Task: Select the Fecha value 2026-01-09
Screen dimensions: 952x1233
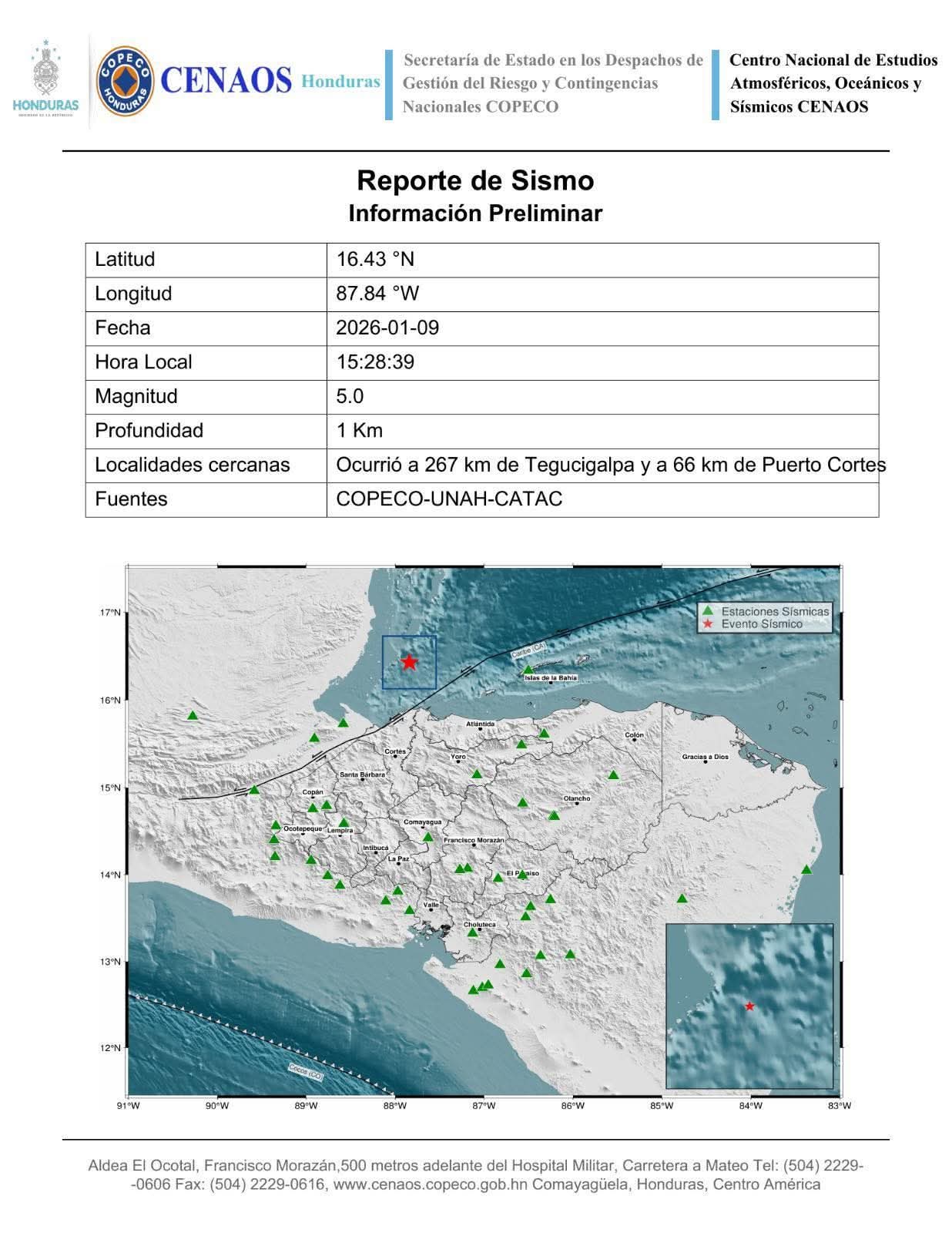Action: tap(387, 328)
